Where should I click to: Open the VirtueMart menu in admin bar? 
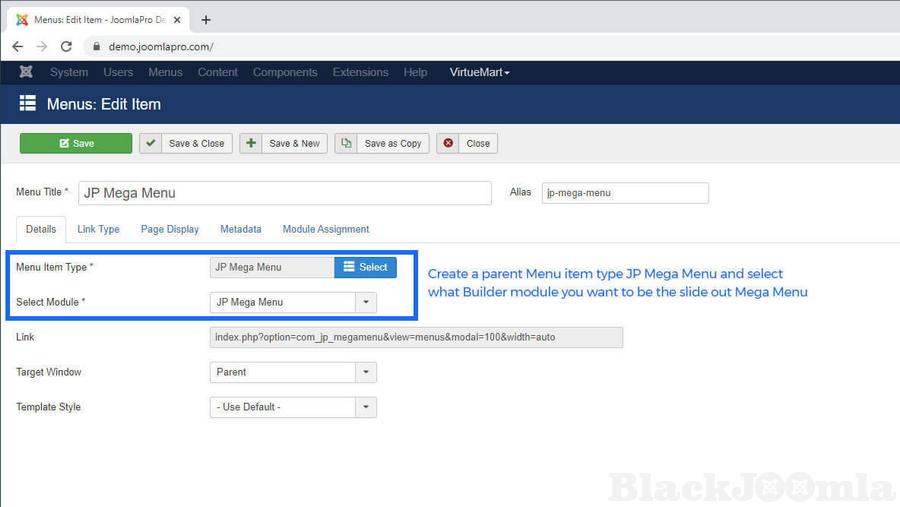(x=479, y=72)
